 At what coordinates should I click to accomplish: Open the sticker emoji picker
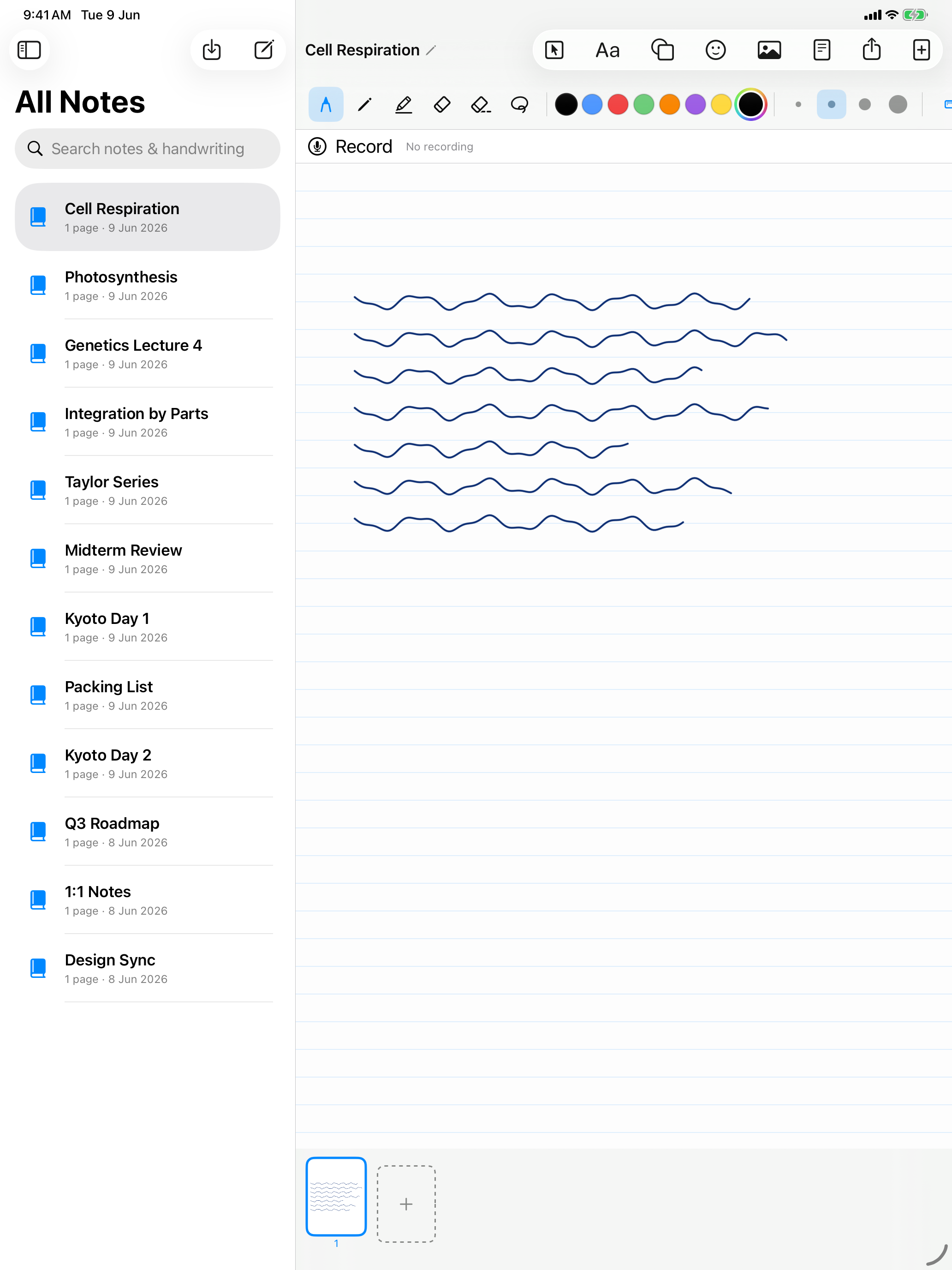point(715,50)
